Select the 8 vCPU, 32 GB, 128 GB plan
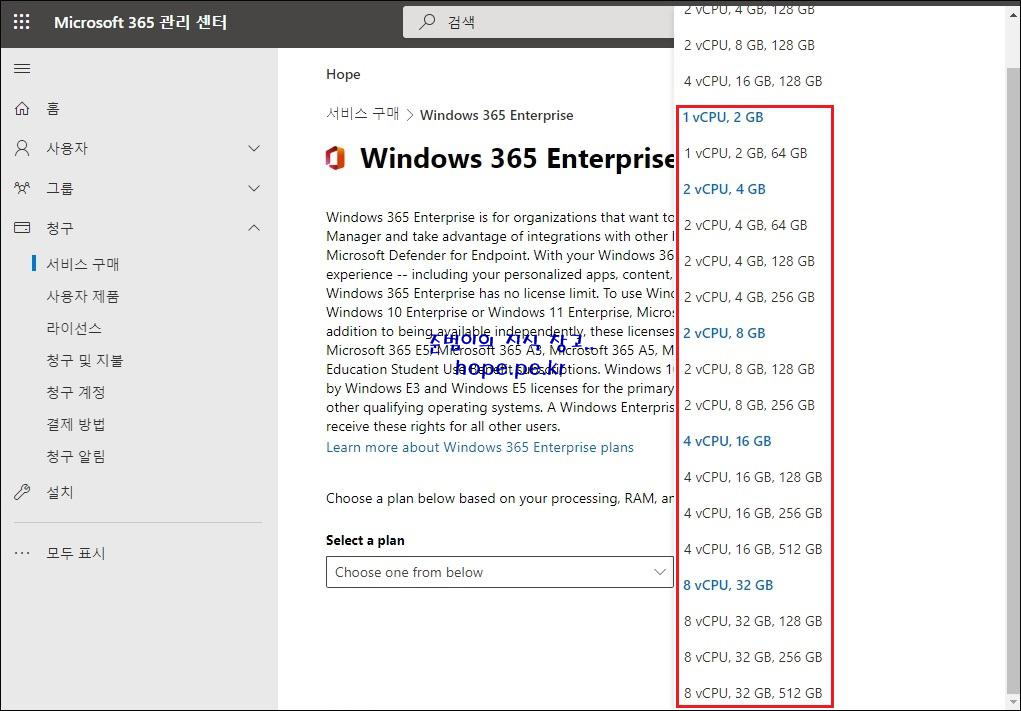 coord(753,621)
